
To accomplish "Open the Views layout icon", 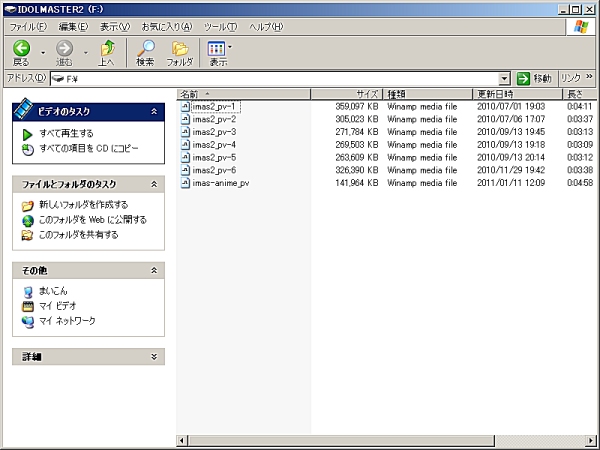I will tap(216, 49).
